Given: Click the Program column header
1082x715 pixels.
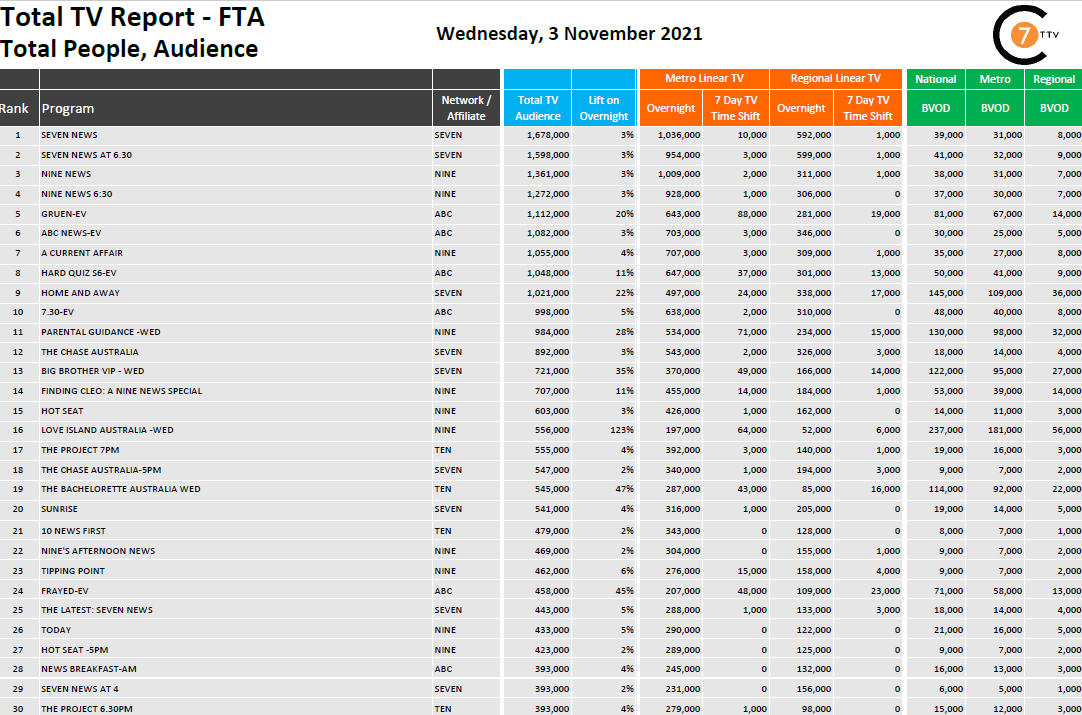Looking at the screenshot, I should (68, 108).
